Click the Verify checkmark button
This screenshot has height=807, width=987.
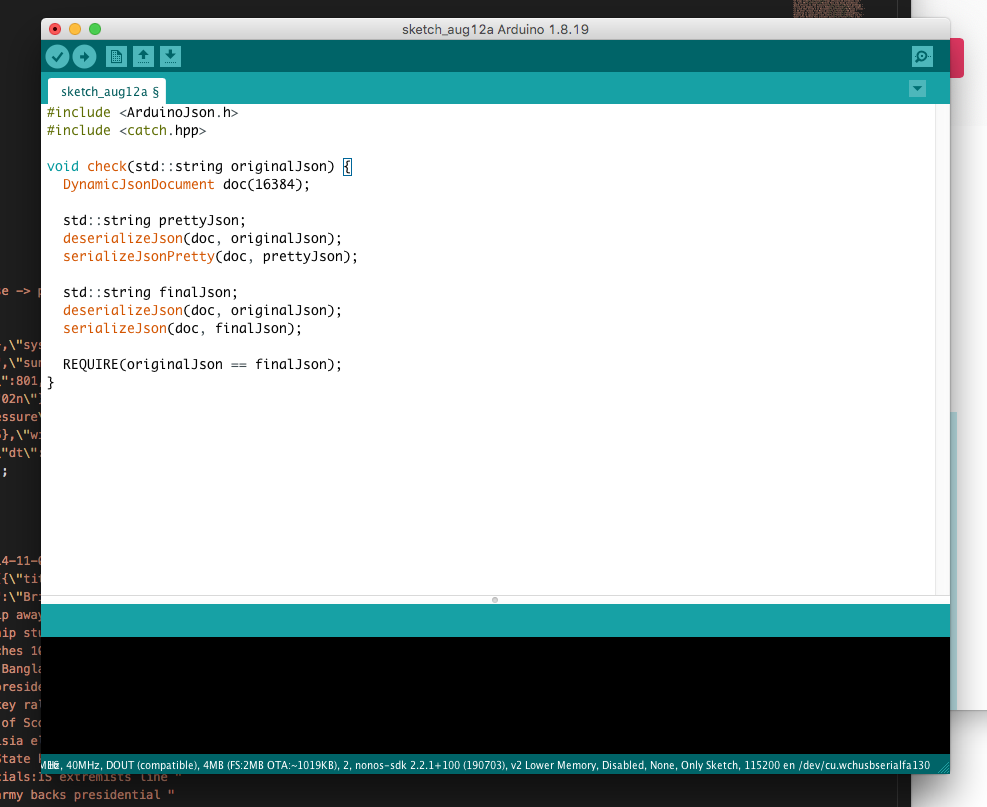(57, 57)
